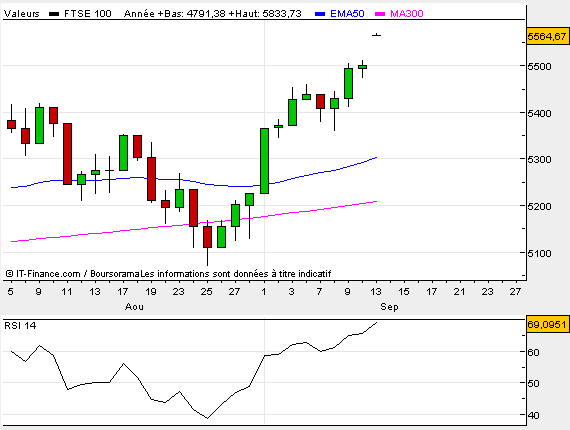Click the RSI 14 indicator label
This screenshot has height=430, width=570.
(x=20, y=325)
